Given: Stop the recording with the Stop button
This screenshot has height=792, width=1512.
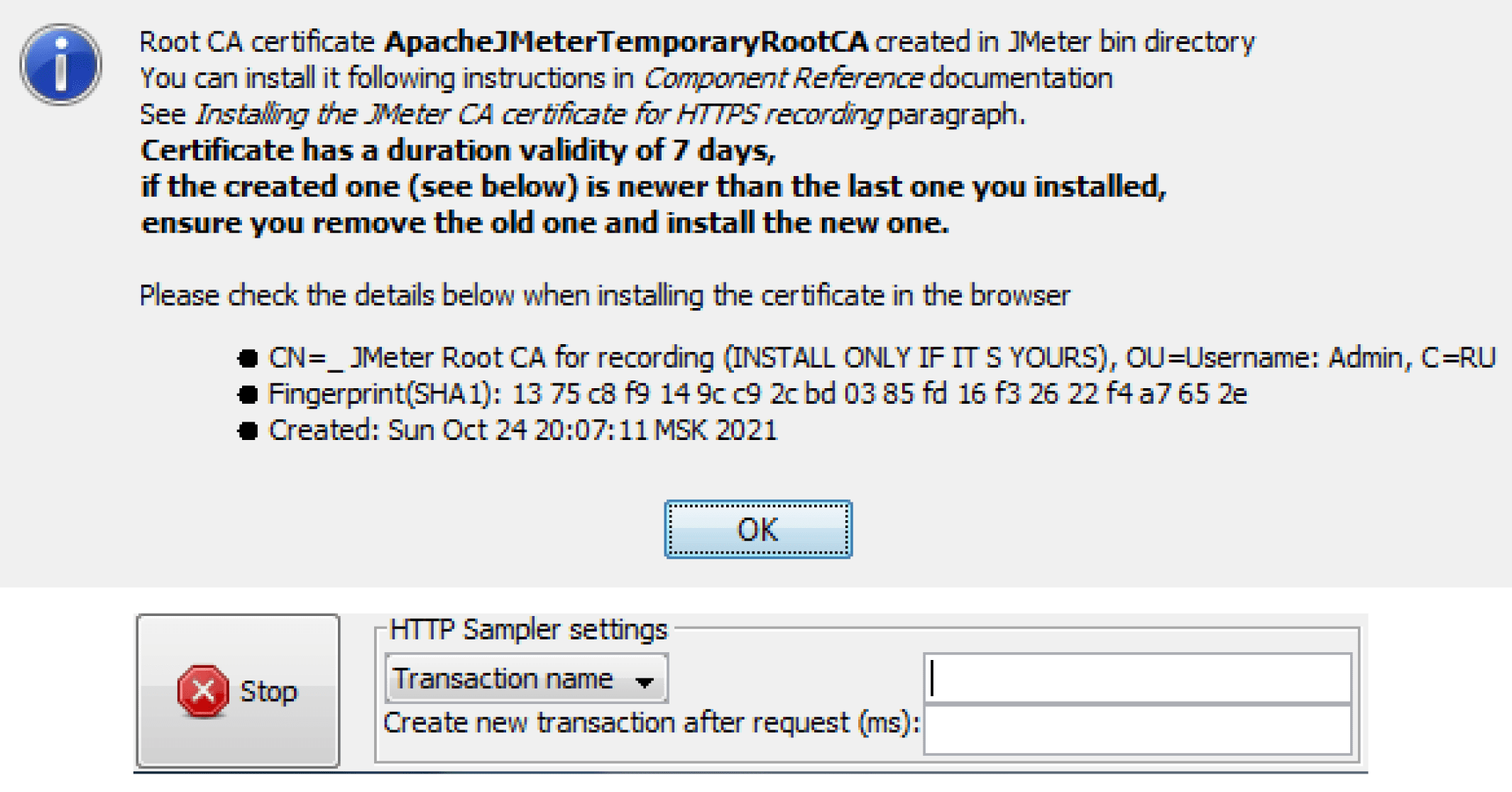Looking at the screenshot, I should [238, 691].
